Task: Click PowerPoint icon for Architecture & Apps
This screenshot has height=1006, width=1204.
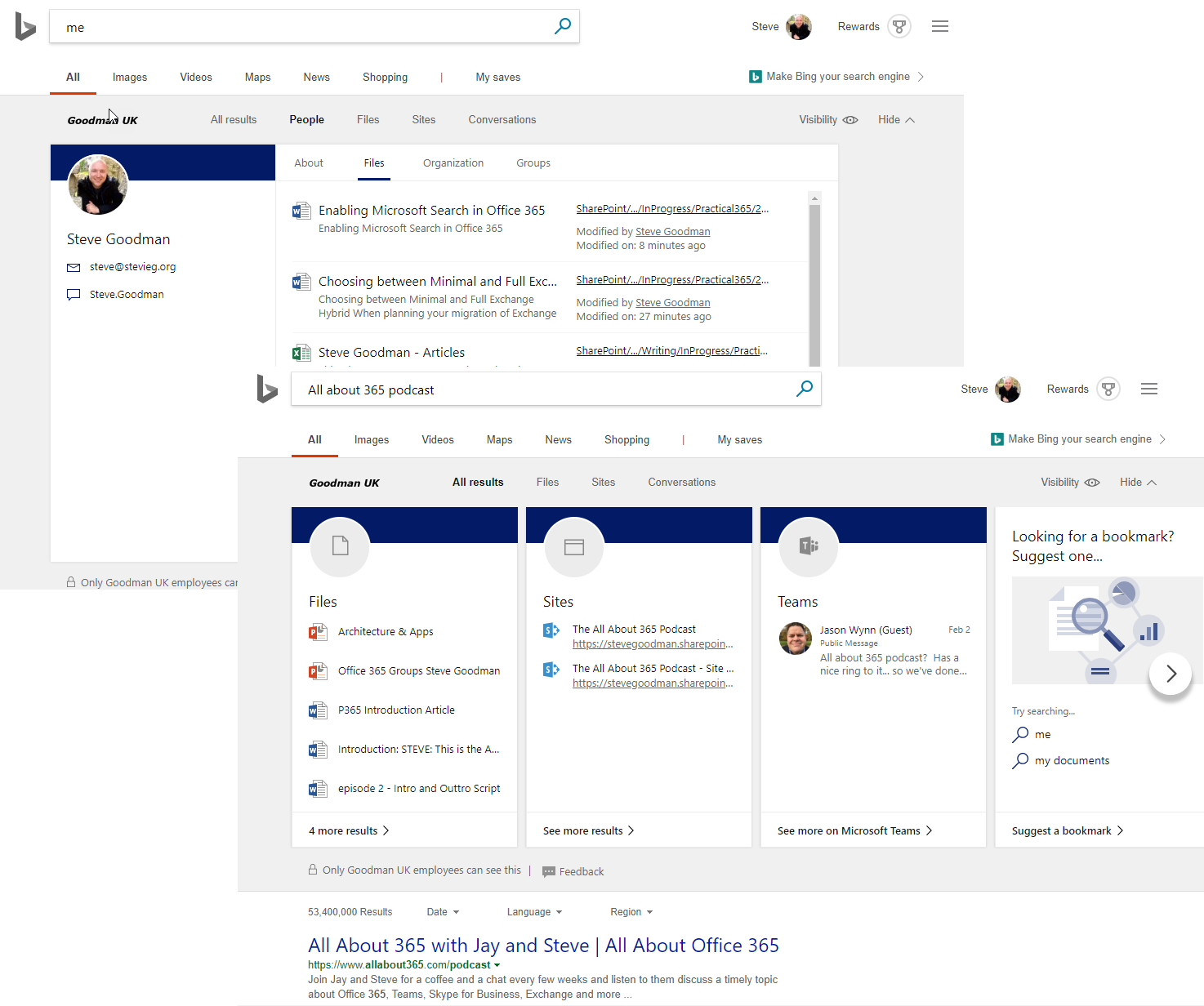Action: [318, 632]
